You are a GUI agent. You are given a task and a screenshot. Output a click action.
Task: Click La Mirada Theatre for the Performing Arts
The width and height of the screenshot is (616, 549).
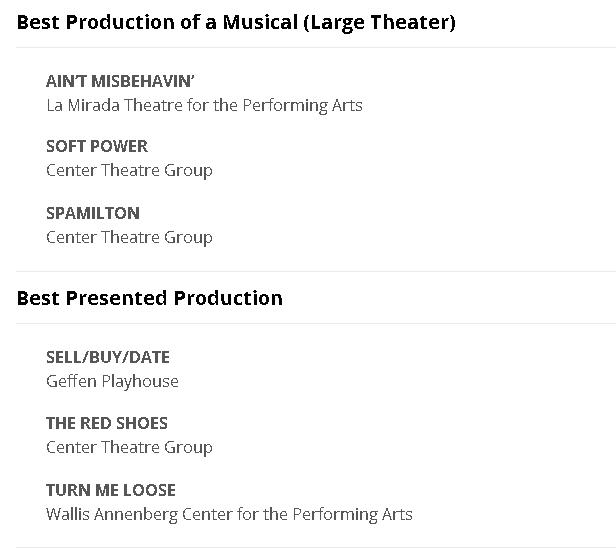[204, 104]
